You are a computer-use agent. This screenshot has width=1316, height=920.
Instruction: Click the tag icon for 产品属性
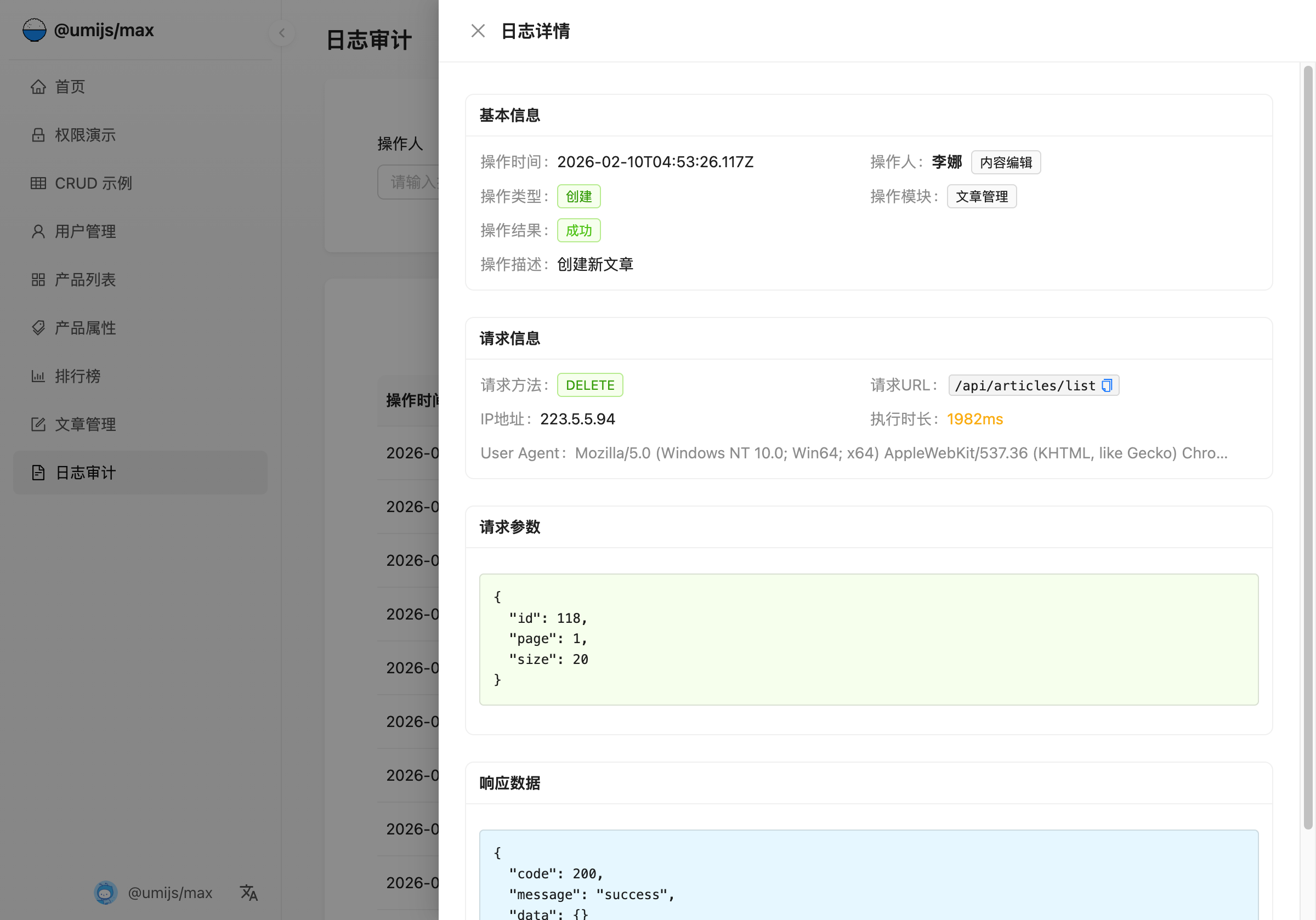38,327
